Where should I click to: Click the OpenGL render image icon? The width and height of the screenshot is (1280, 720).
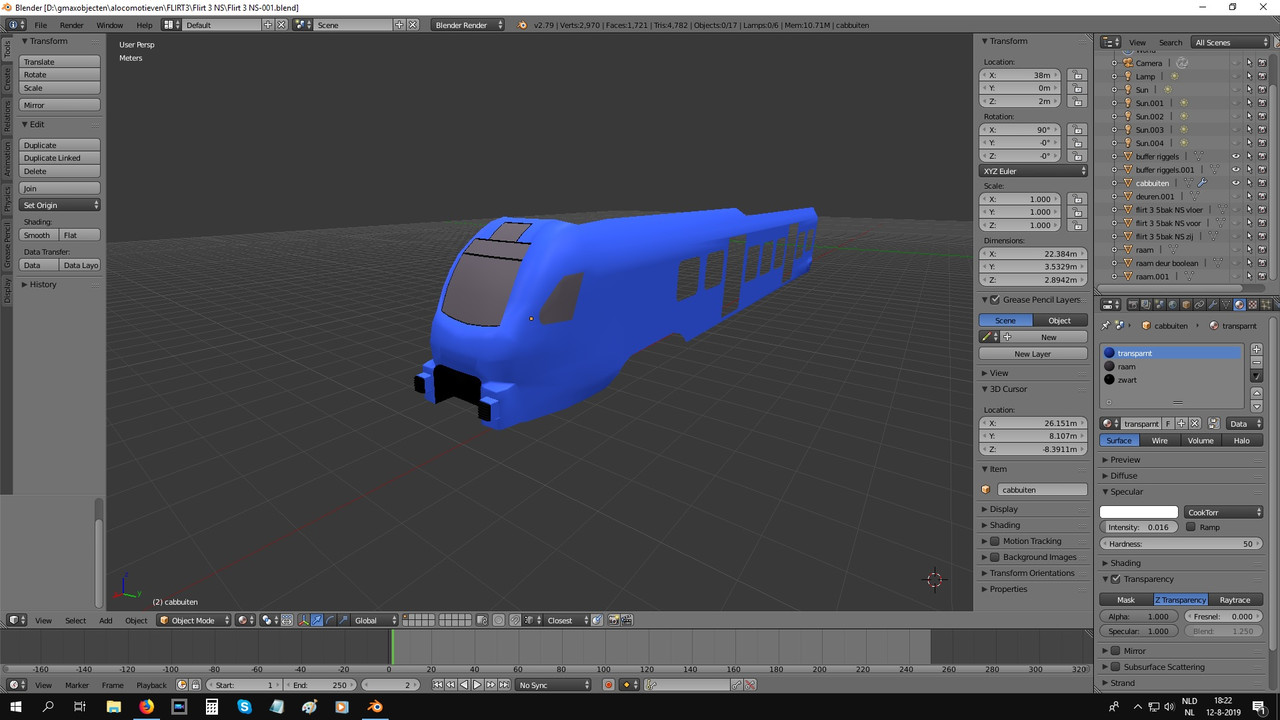pyautogui.click(x=614, y=620)
